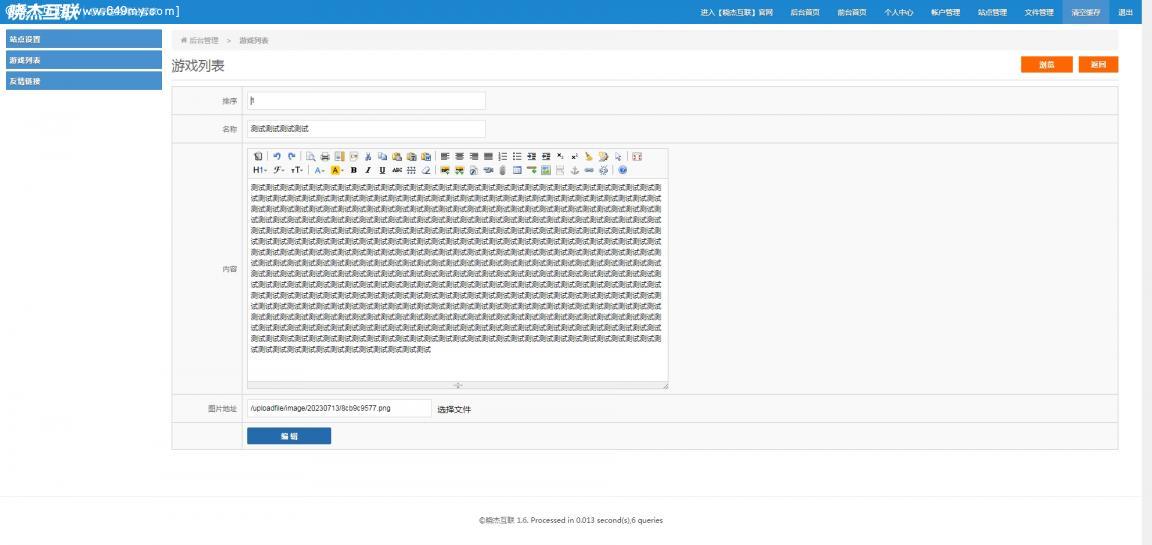
Task: Click the insert media video icon
Action: pyautogui.click(x=489, y=170)
